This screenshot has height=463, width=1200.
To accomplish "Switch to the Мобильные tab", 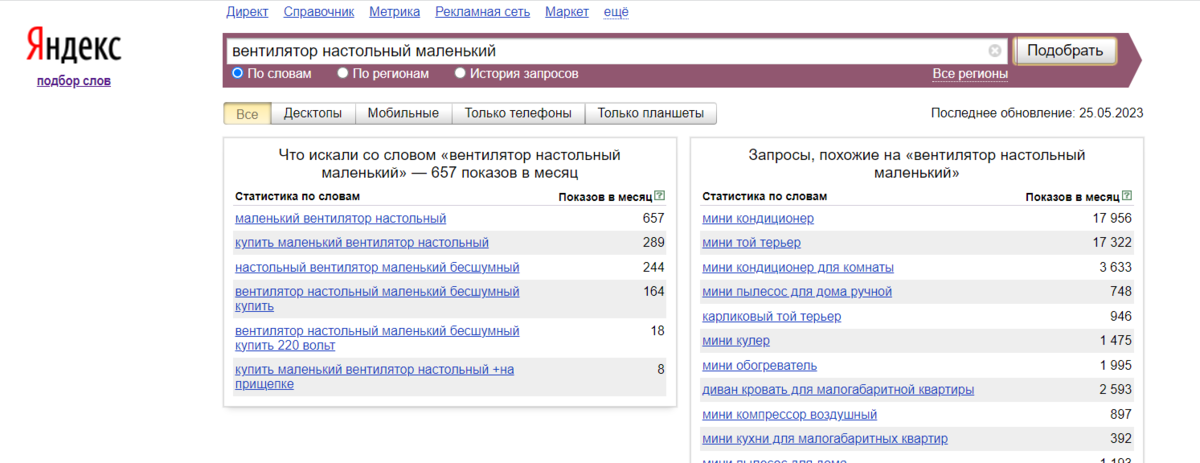I will (403, 114).
